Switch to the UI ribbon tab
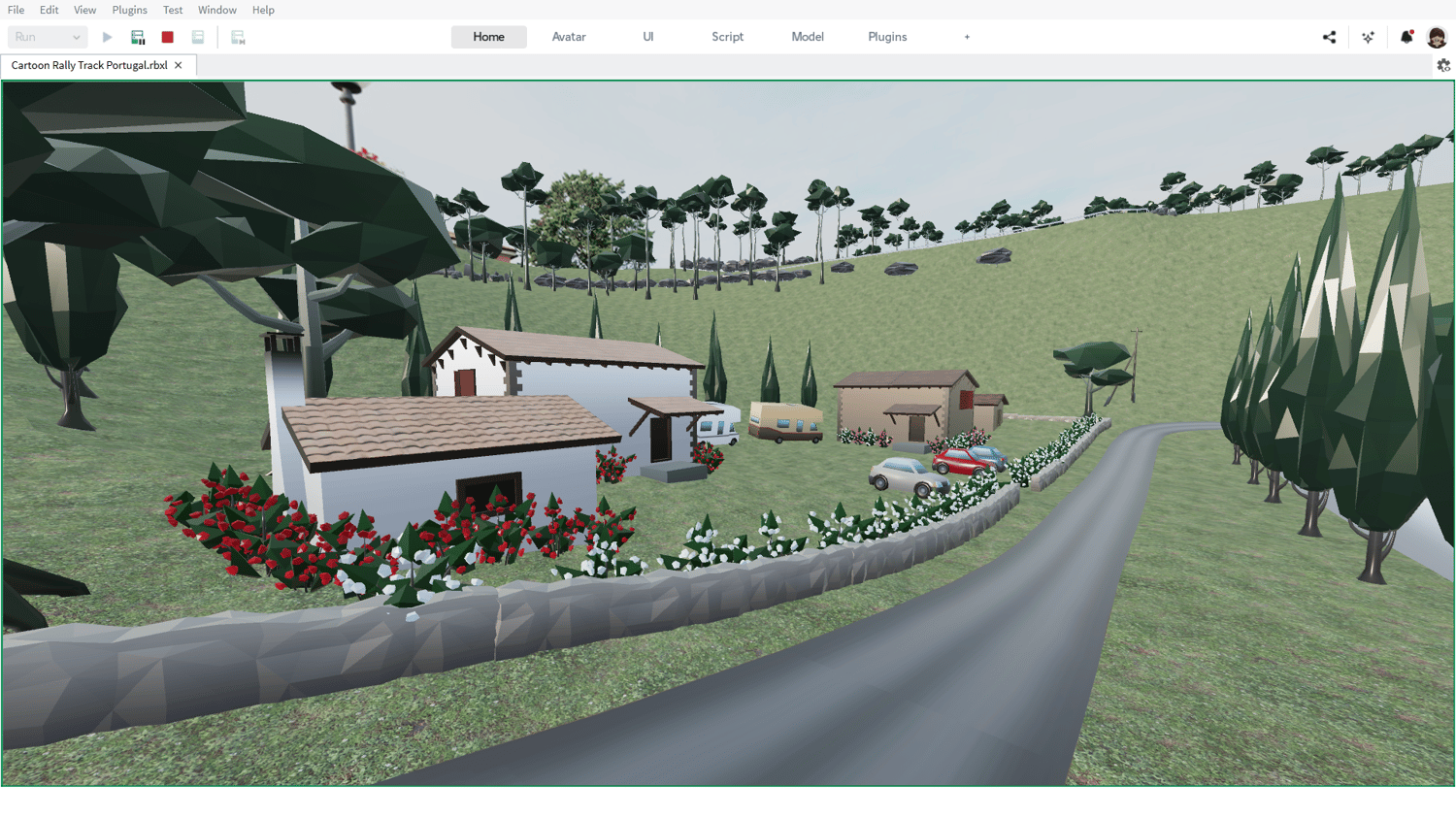 coord(648,37)
